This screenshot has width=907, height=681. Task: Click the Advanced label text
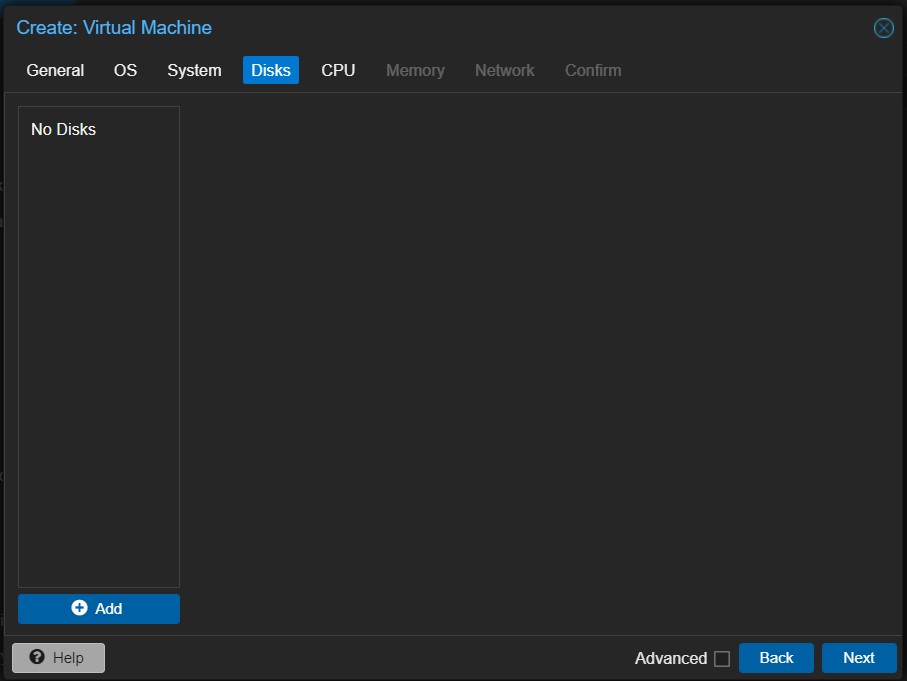(670, 658)
